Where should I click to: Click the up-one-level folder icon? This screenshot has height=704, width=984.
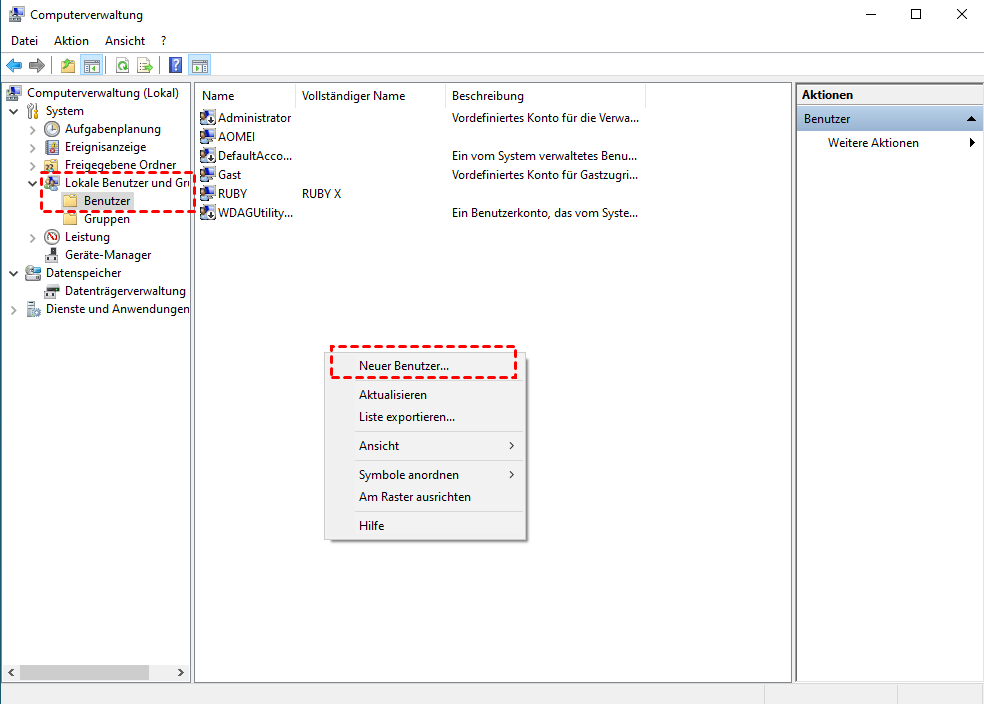(x=68, y=65)
